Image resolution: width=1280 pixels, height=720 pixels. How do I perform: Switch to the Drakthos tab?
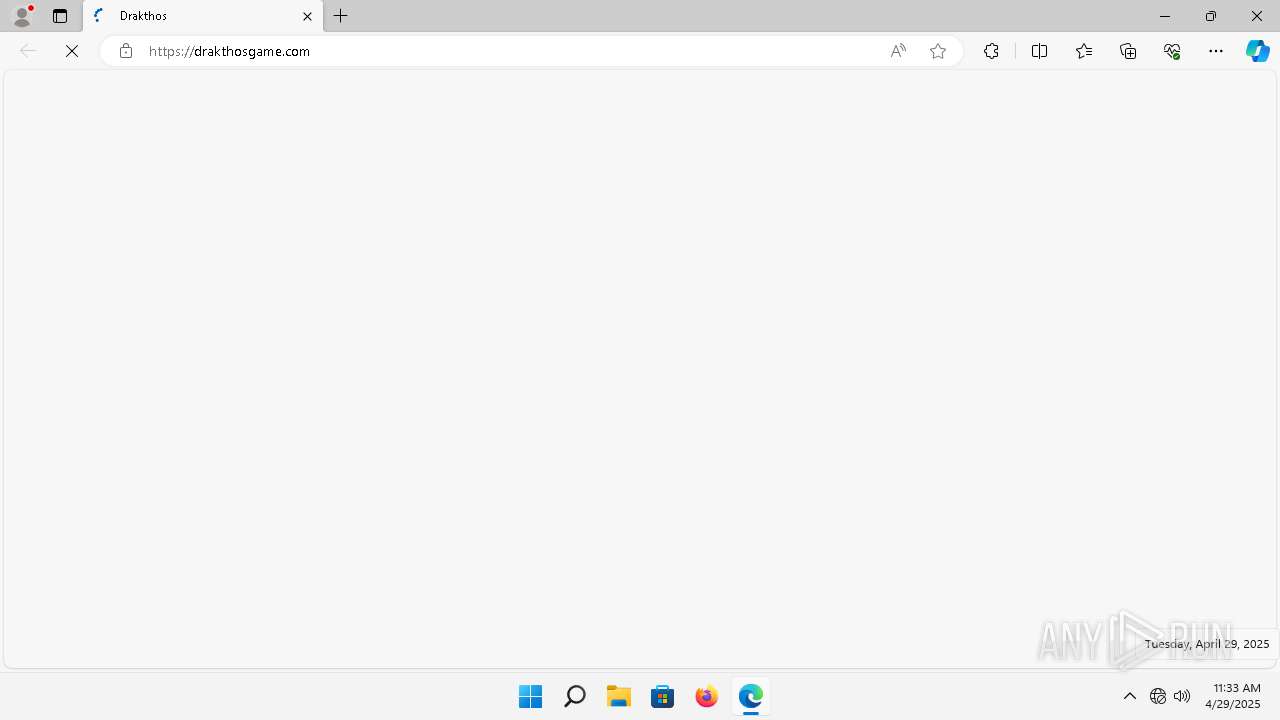tap(204, 16)
